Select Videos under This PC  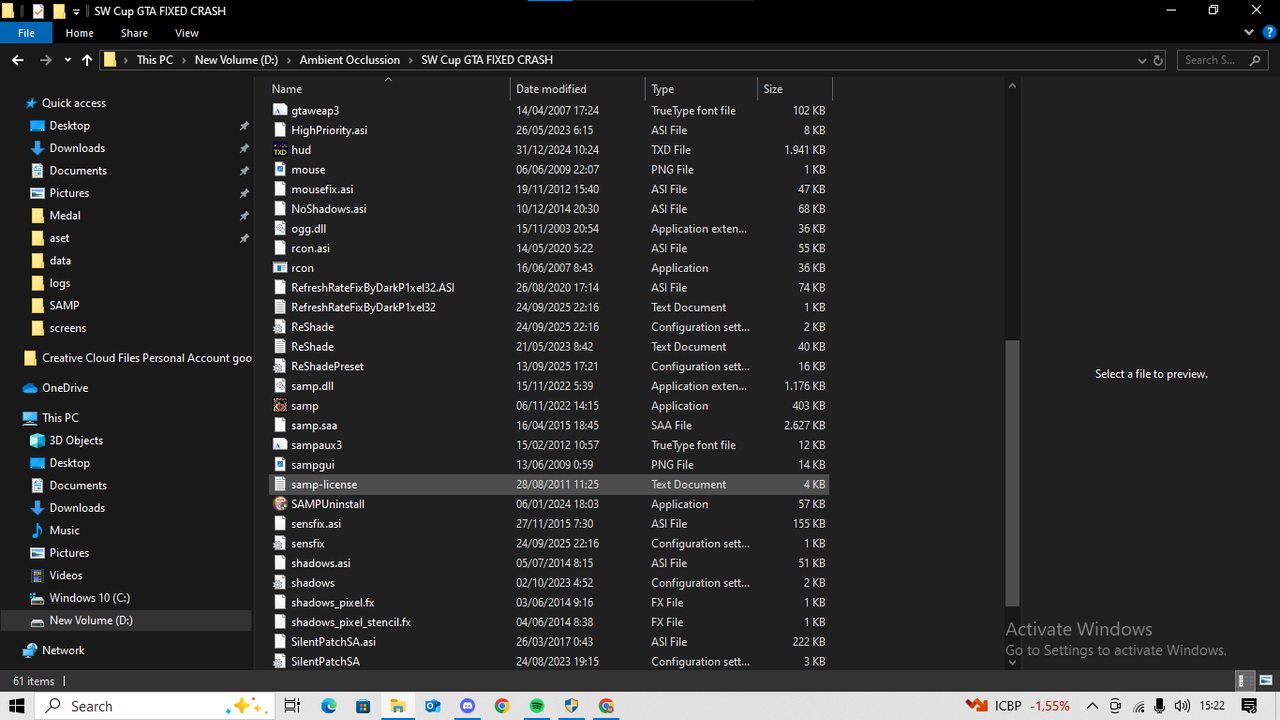(66, 575)
